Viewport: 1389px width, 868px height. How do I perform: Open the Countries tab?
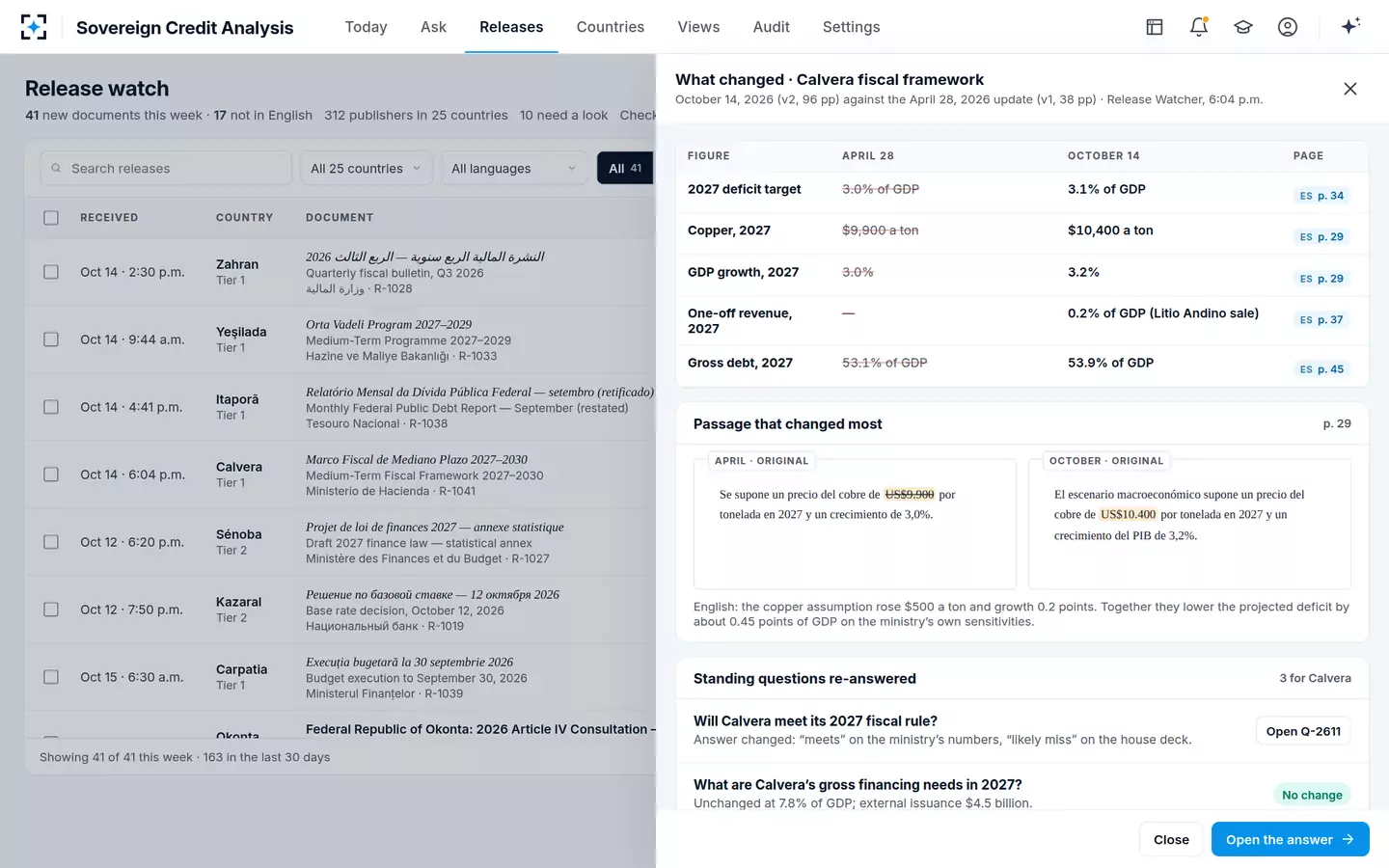point(611,27)
